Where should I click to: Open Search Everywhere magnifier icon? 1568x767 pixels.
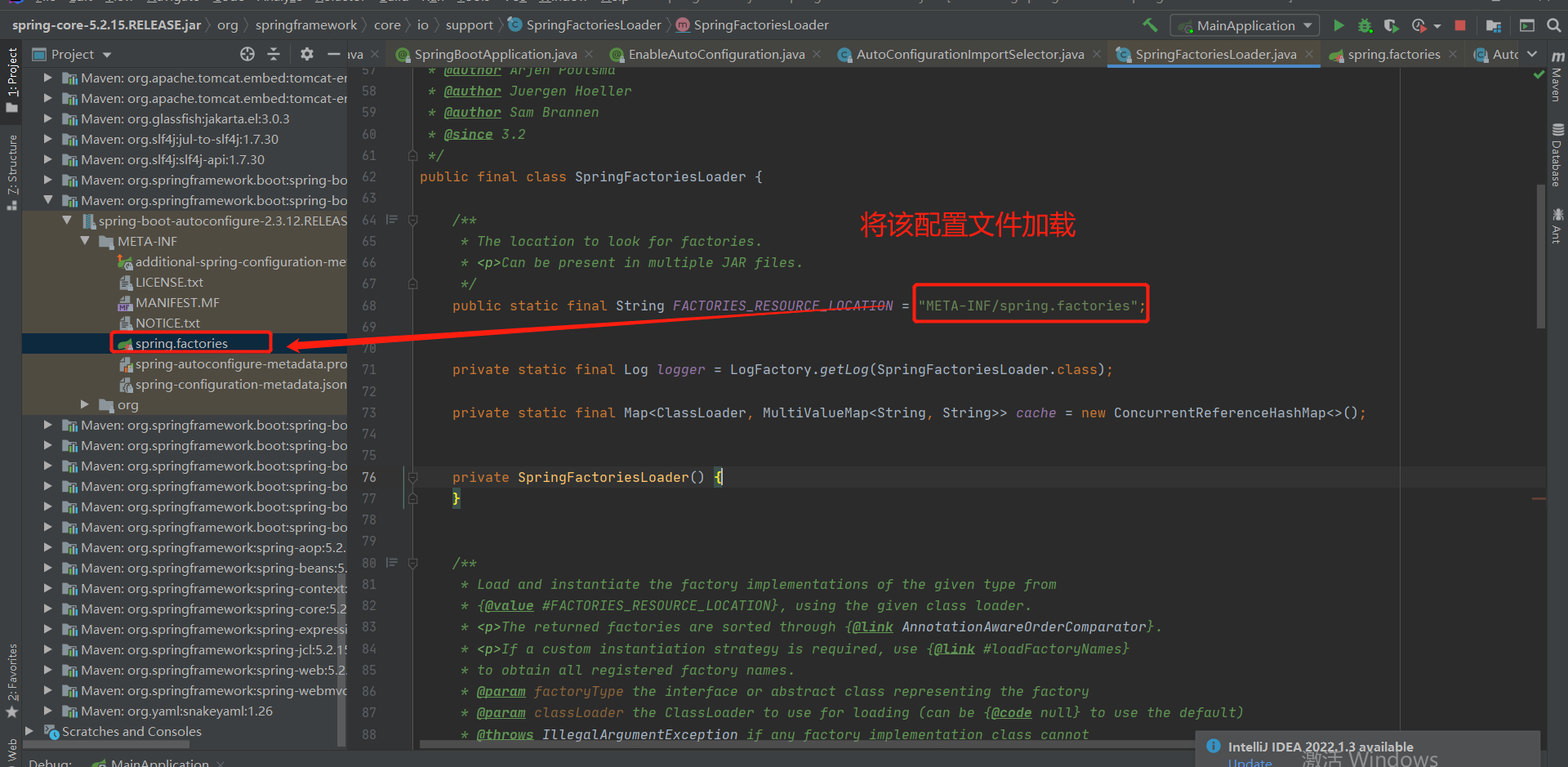point(1554,25)
